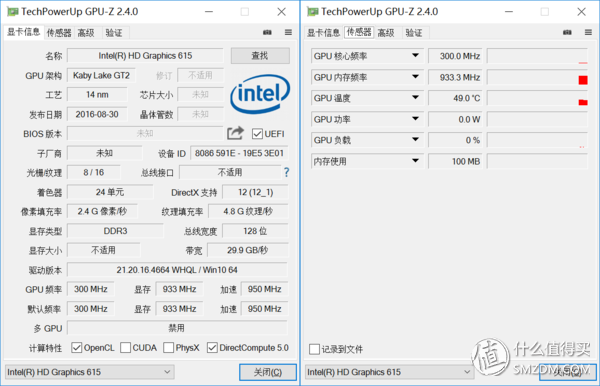Screen dimensions: 600x386
Task: Minimize the right GPU-Z sensor window
Action: (509, 12)
